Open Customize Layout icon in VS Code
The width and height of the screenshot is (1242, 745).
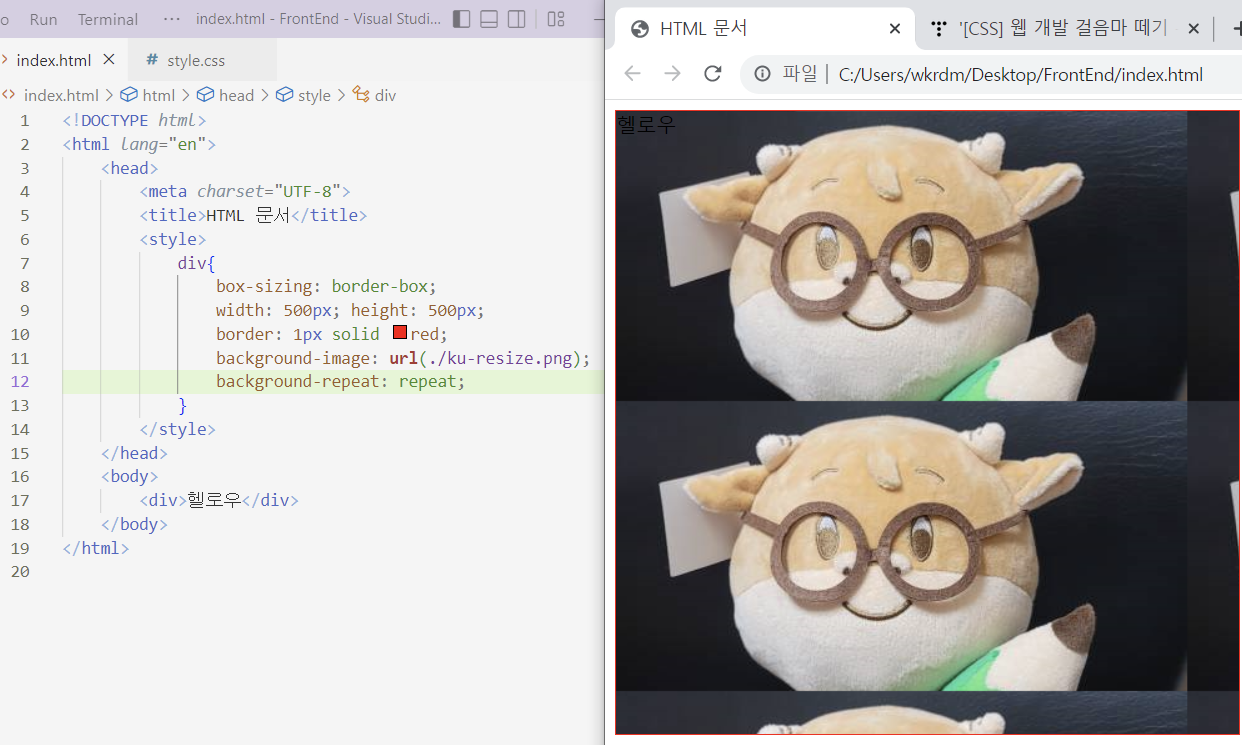click(556, 19)
